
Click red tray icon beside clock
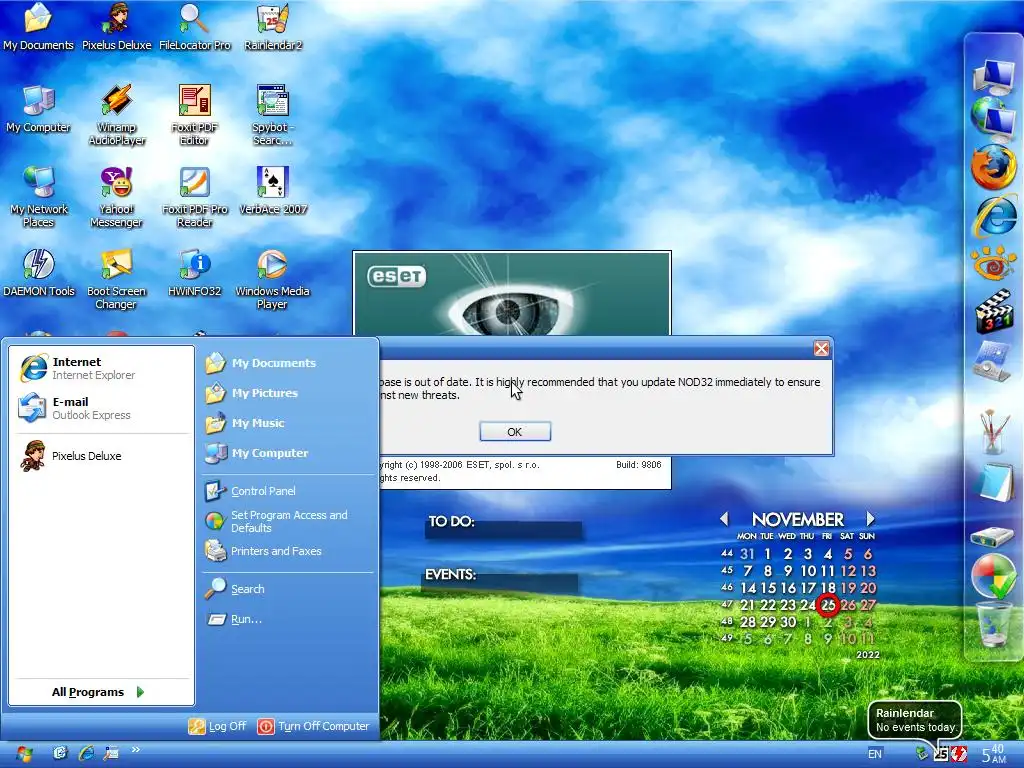click(959, 754)
